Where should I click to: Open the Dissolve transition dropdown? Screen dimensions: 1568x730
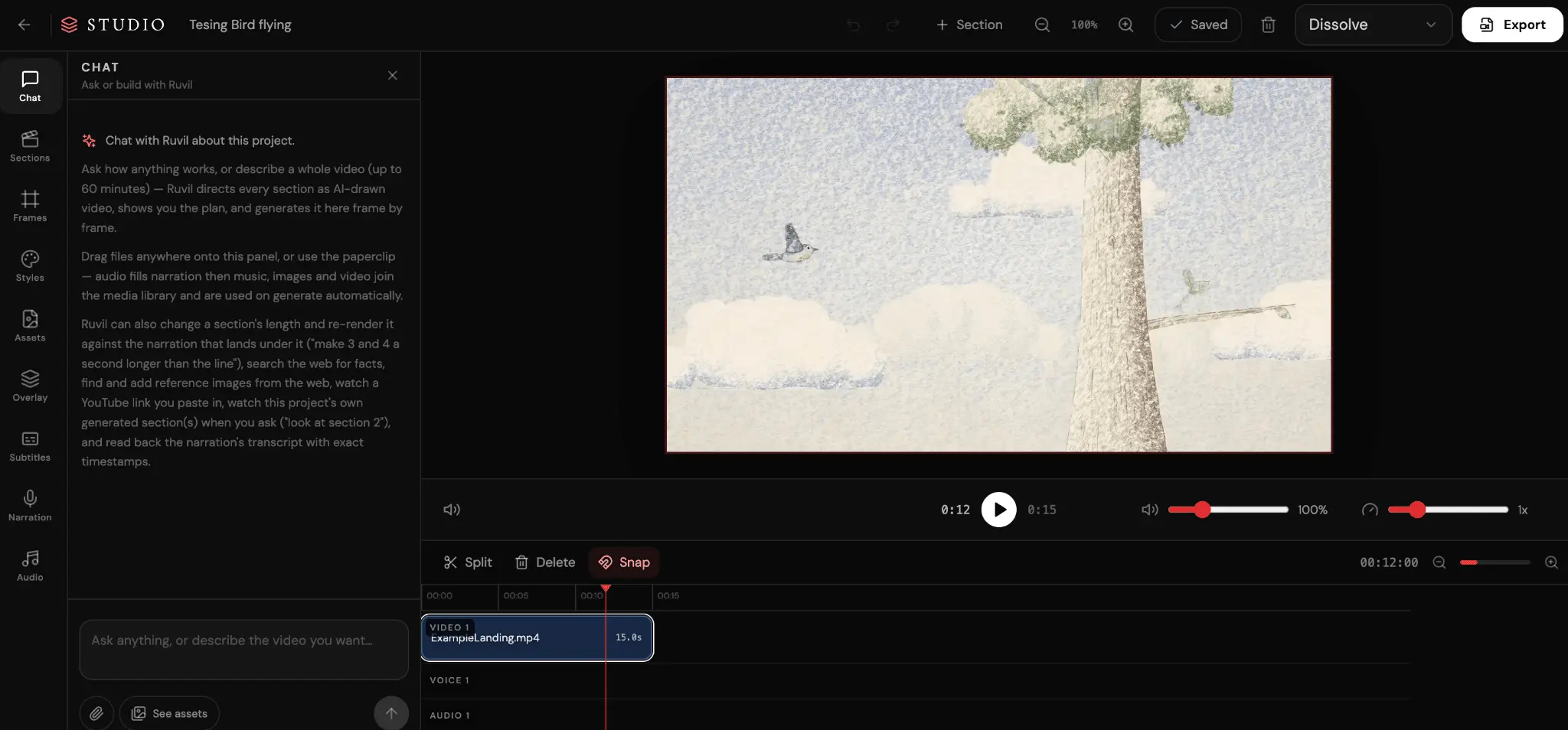point(1373,24)
